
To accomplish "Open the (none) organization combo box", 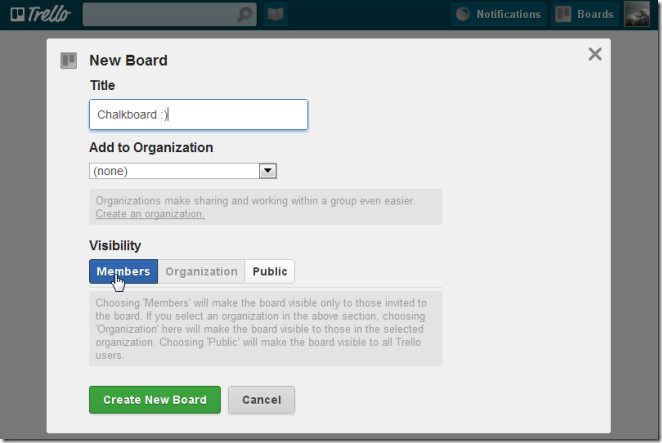I will pyautogui.click(x=183, y=171).
